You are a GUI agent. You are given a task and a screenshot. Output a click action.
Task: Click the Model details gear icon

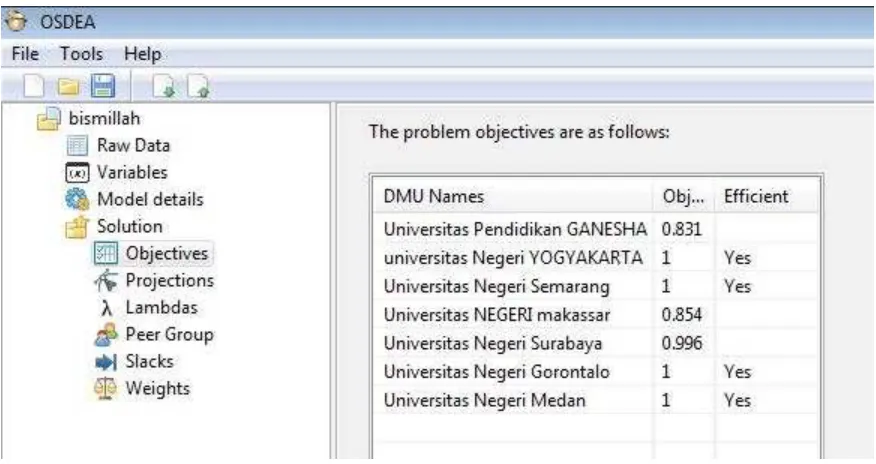point(77,199)
